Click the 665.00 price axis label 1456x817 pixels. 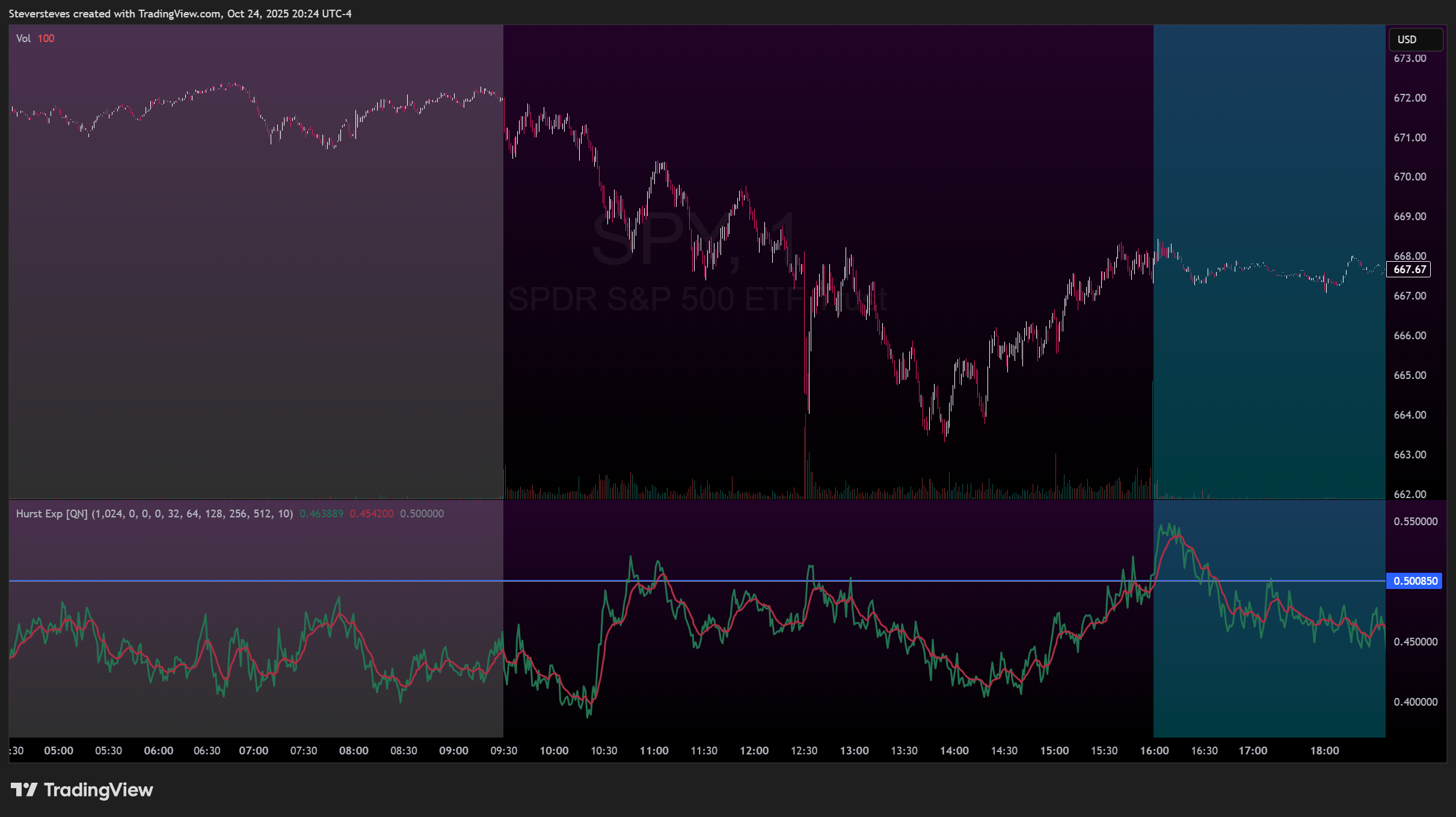[1410, 375]
